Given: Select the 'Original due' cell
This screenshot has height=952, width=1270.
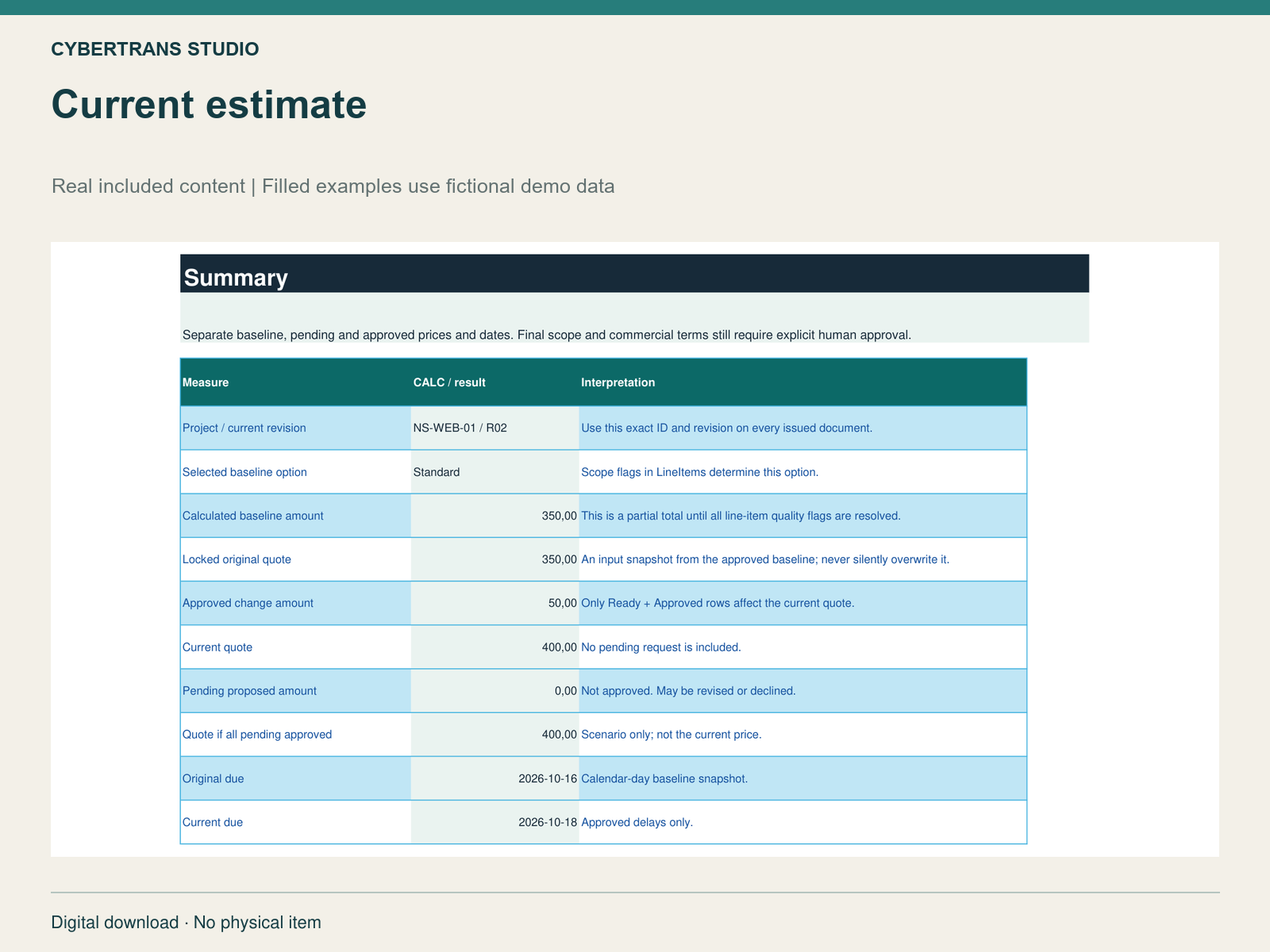Looking at the screenshot, I should (295, 778).
